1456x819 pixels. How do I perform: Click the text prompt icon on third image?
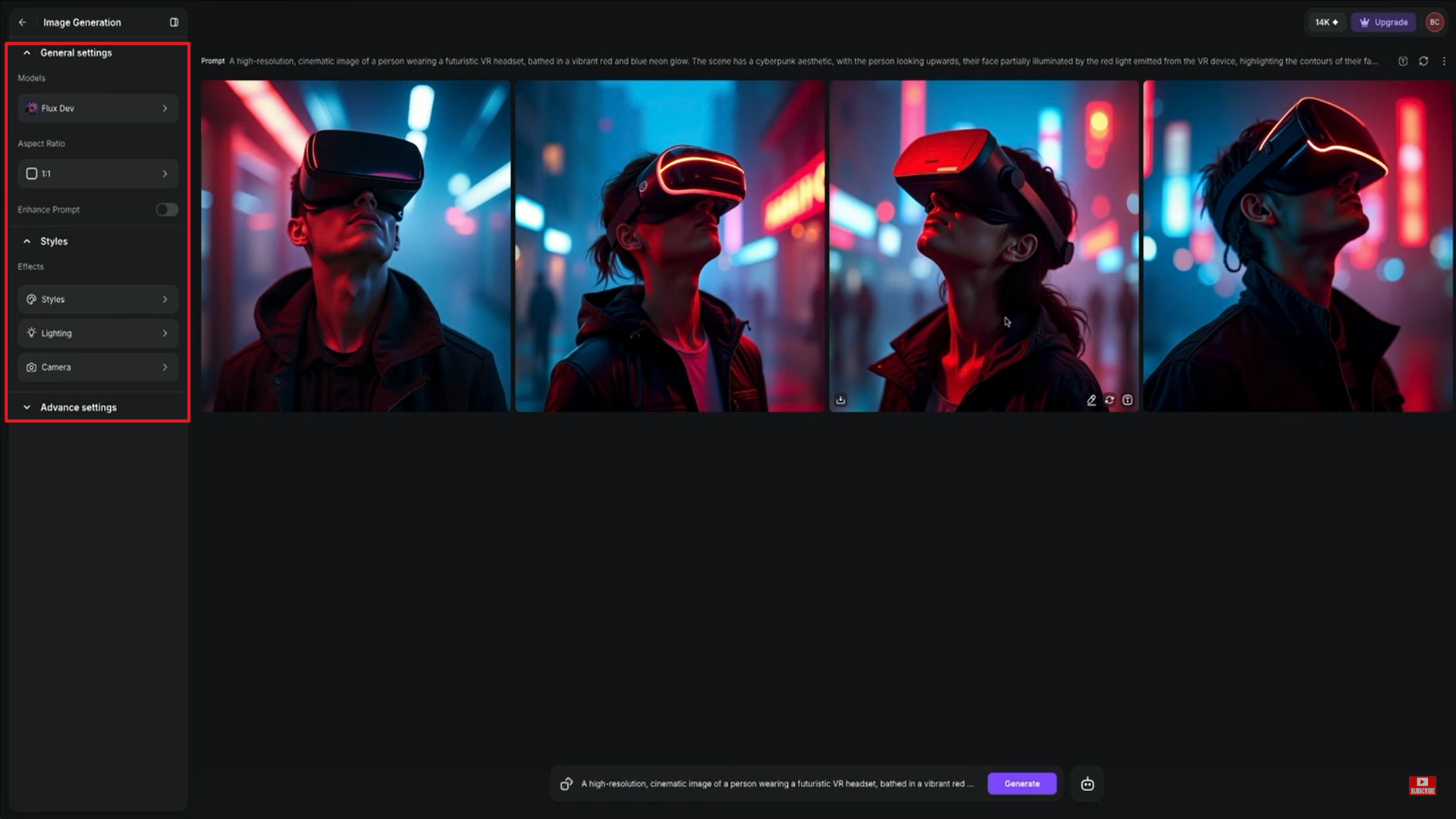point(1128,400)
